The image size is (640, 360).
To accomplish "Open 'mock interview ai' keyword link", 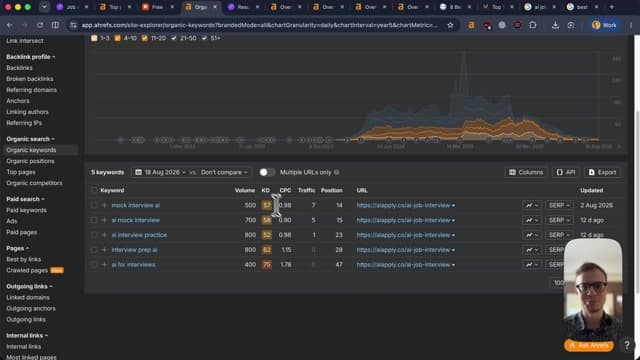I will coord(136,205).
